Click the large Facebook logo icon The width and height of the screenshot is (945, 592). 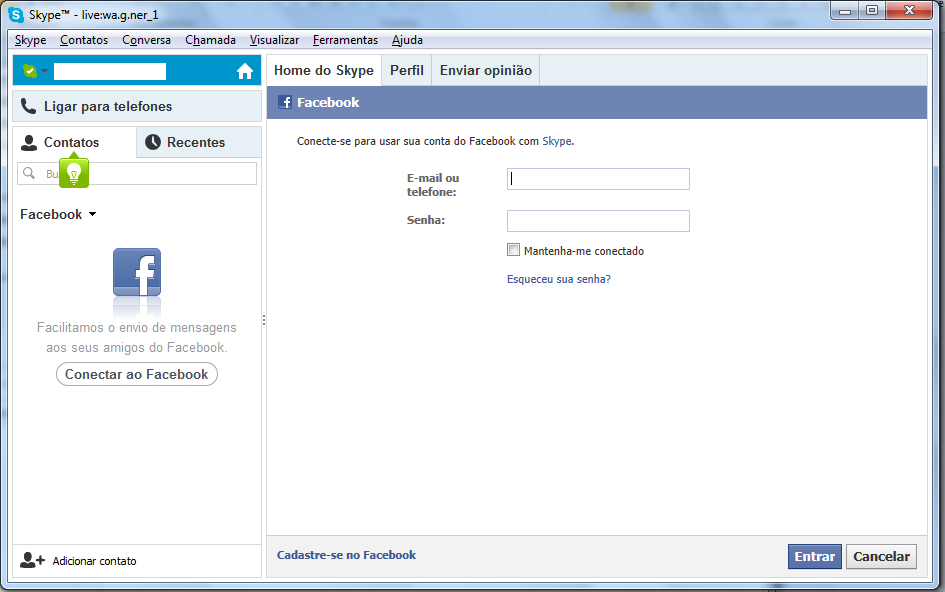[x=137, y=272]
